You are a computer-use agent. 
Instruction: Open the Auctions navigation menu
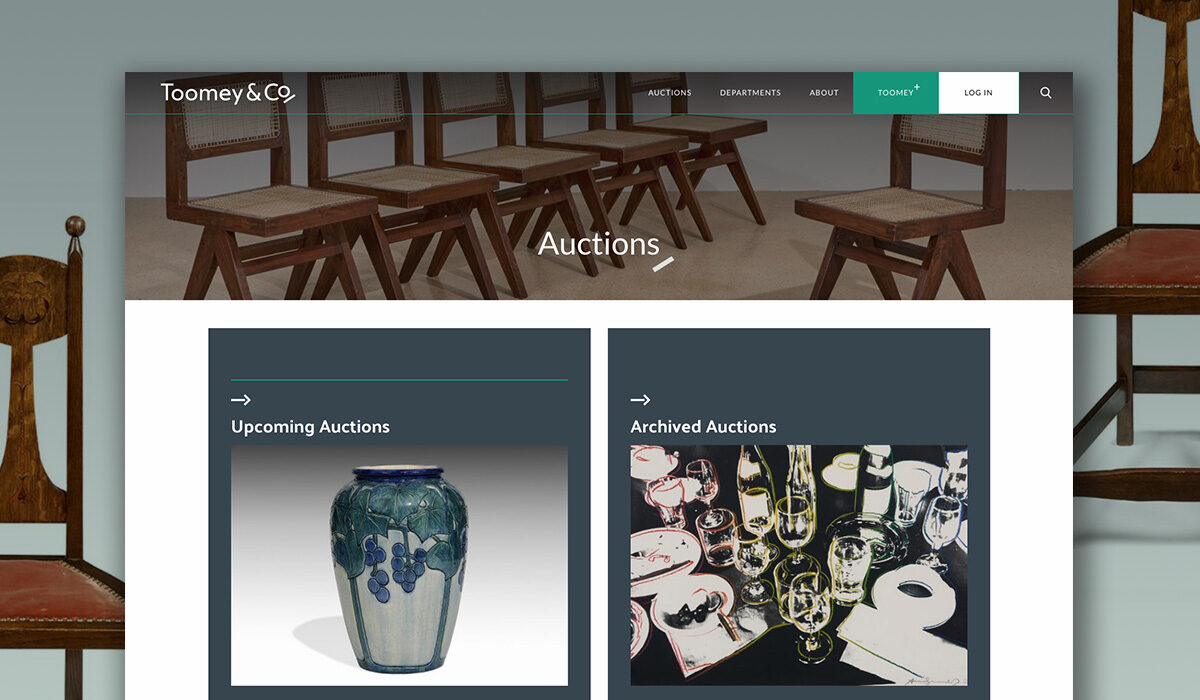tap(670, 93)
